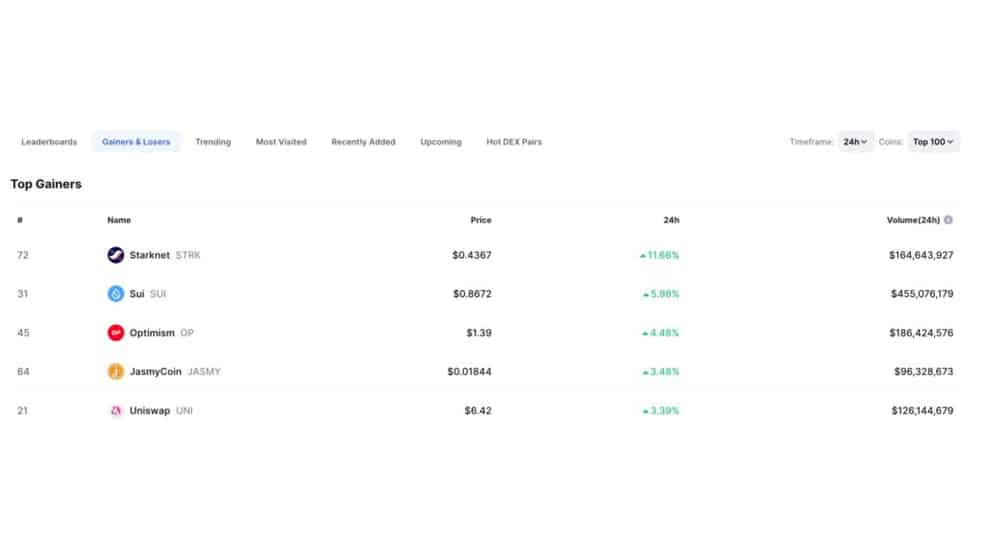Sort by the 24h column header
Image resolution: width=984 pixels, height=554 pixels.
pos(671,220)
